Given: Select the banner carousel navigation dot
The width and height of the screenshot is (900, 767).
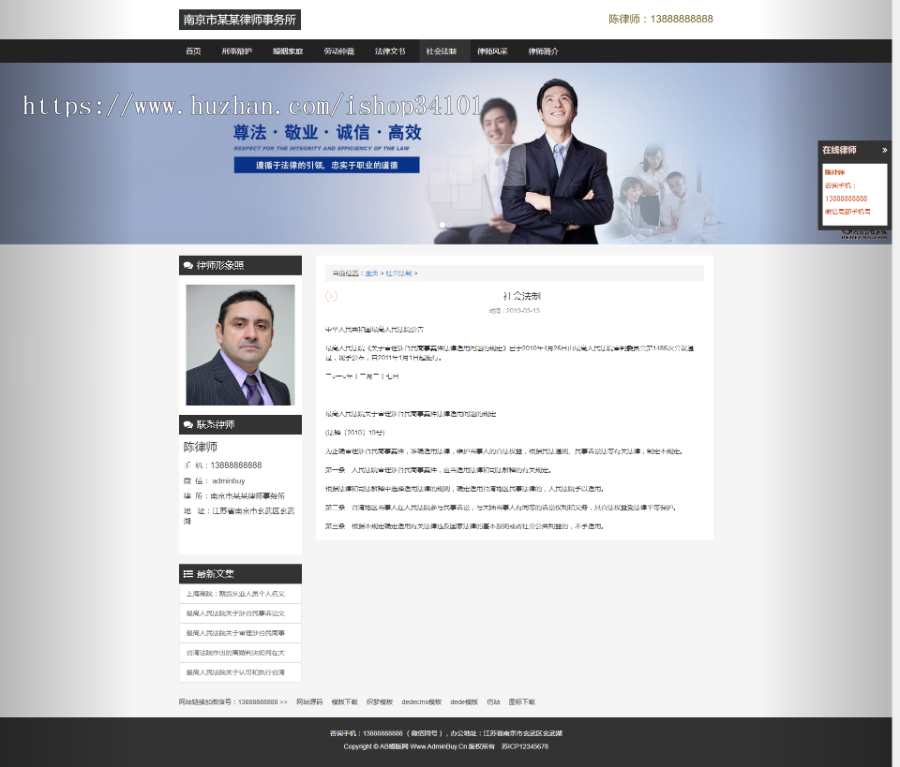Looking at the screenshot, I should pyautogui.click(x=443, y=224).
